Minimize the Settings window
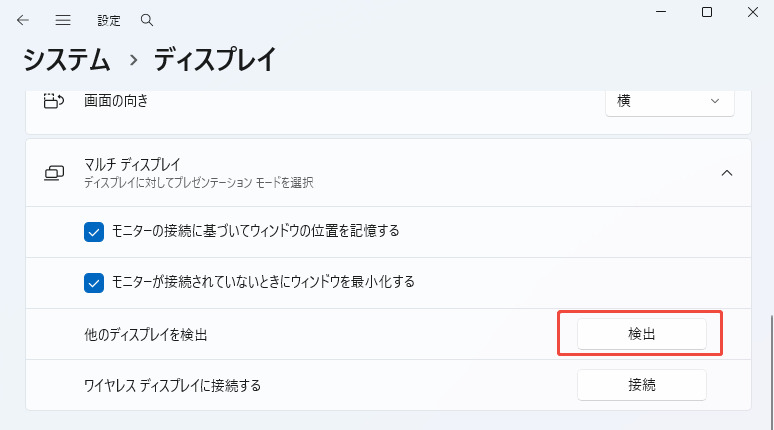 661,12
